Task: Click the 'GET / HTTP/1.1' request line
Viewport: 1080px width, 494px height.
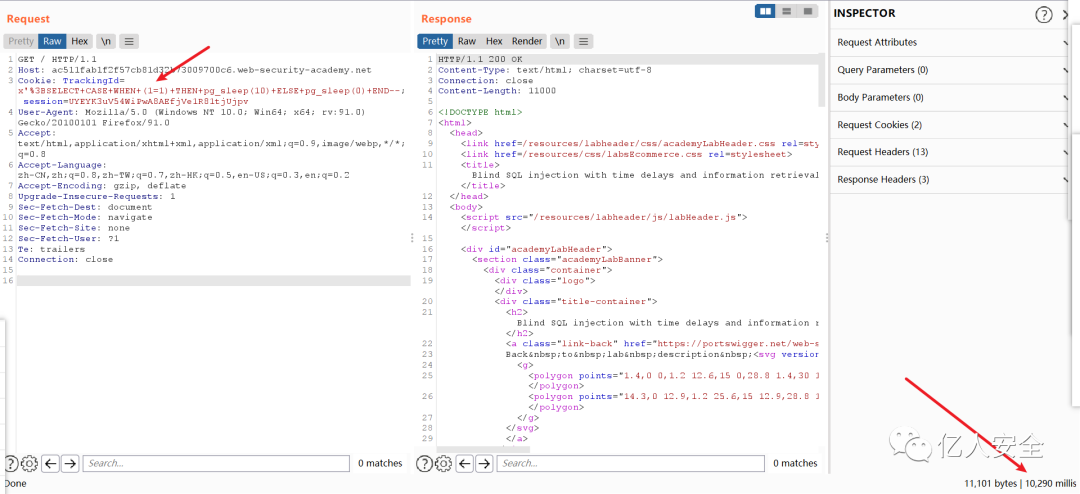Action: coord(57,59)
